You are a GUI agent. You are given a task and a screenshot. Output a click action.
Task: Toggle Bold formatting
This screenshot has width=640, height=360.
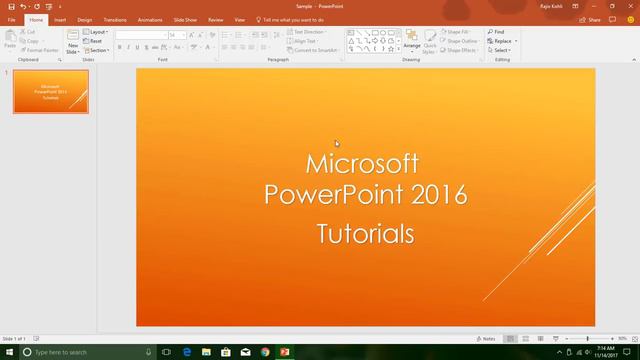click(119, 48)
